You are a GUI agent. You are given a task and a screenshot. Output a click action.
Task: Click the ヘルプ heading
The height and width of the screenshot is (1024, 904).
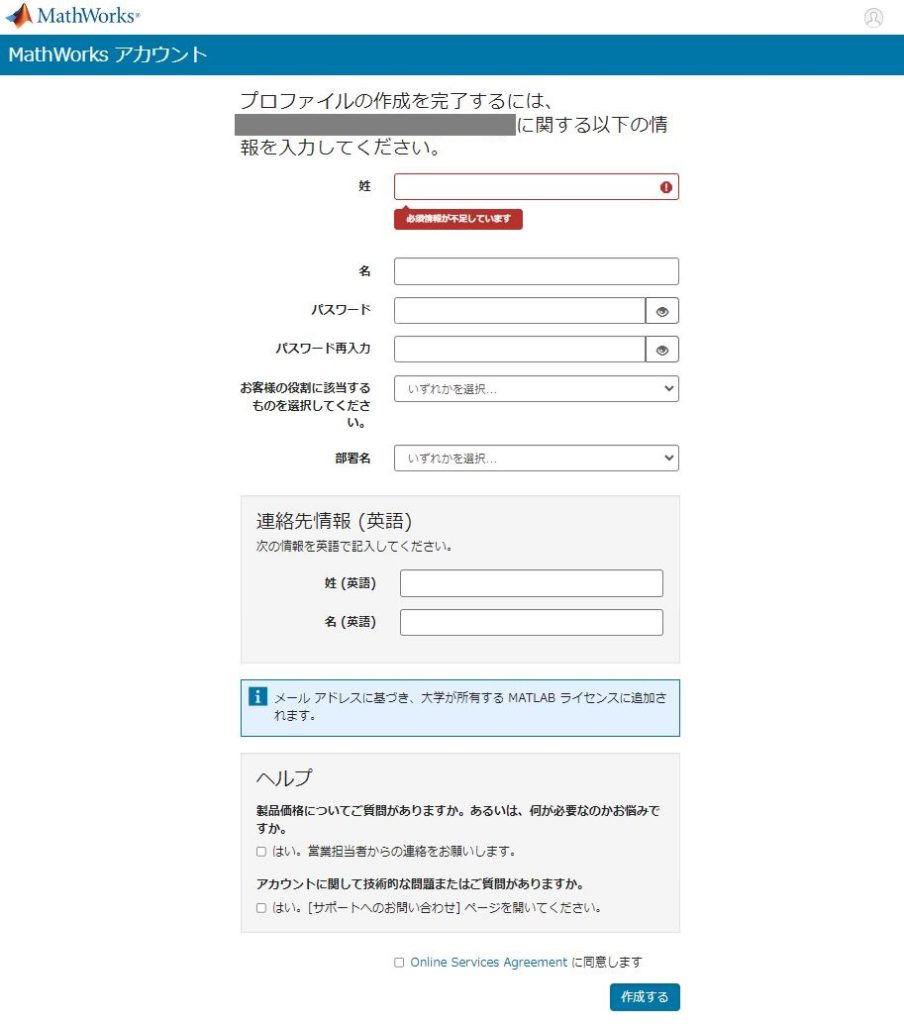pos(284,778)
